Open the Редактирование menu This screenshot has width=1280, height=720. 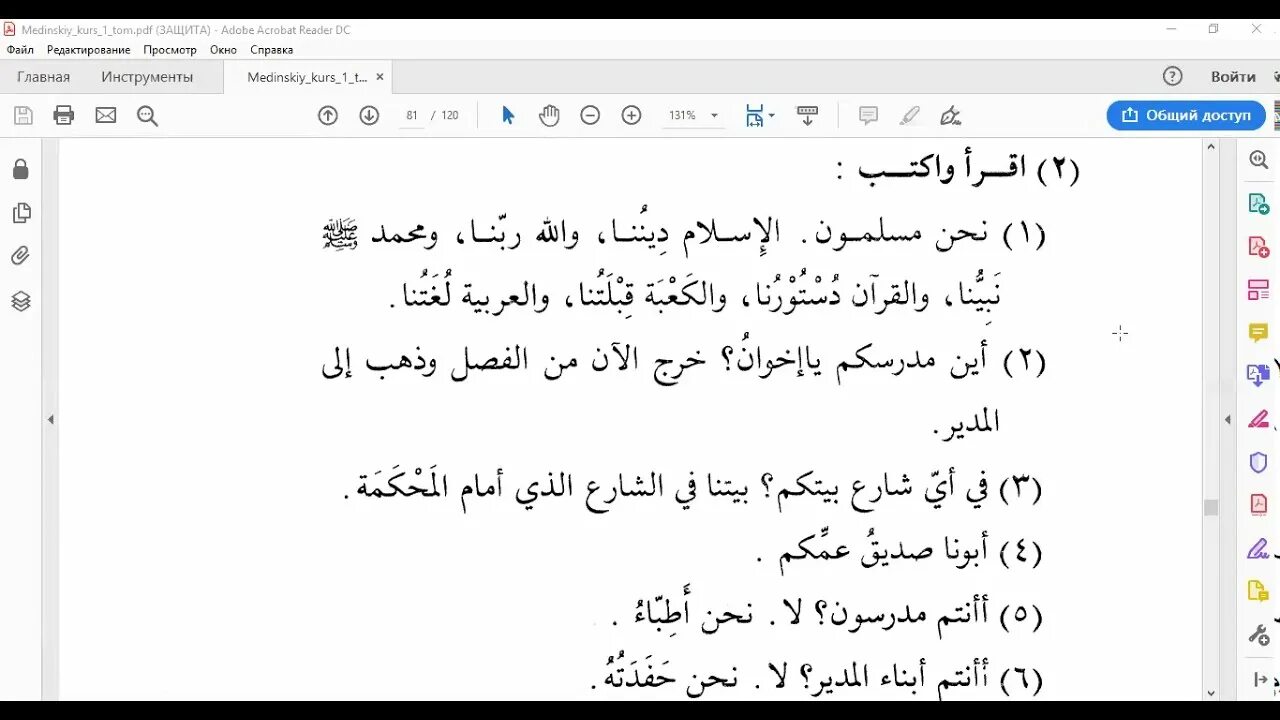tap(88, 49)
